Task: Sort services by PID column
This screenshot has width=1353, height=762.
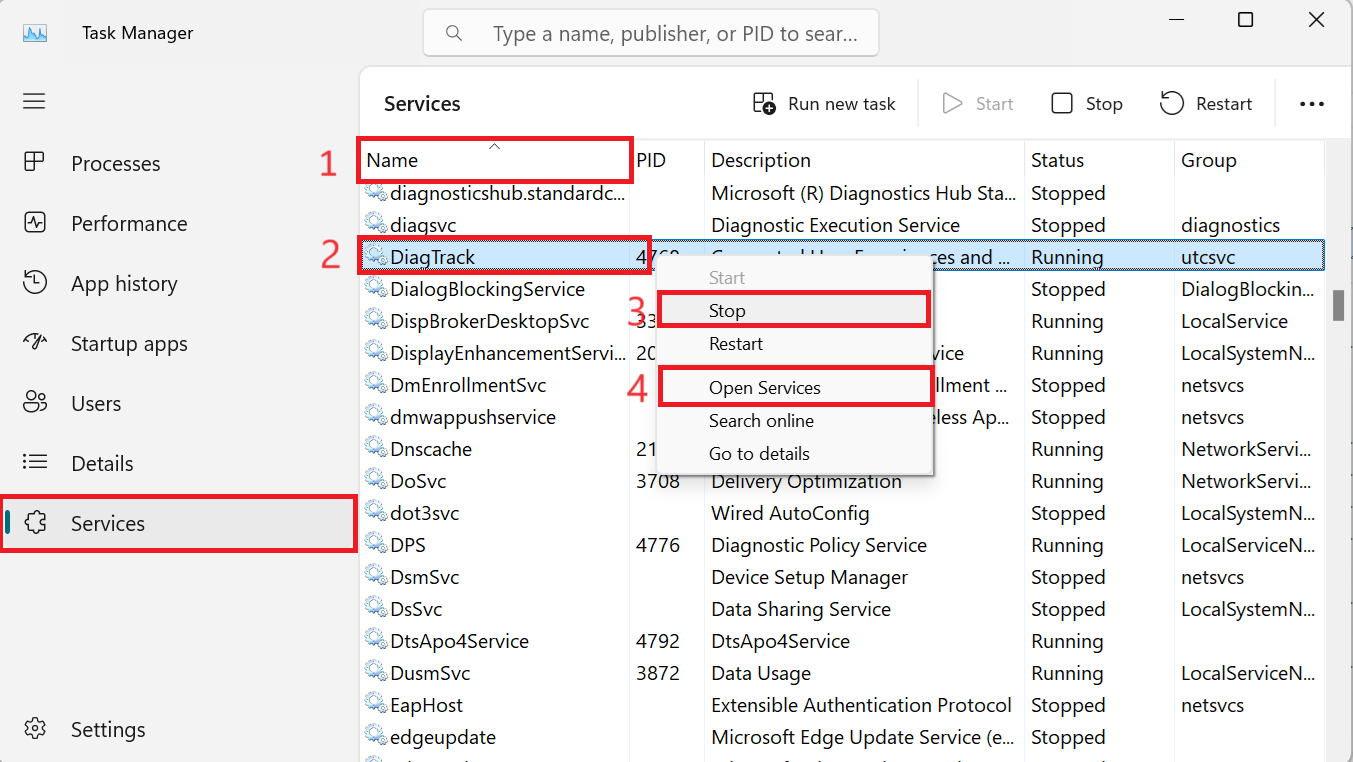Action: [x=667, y=160]
